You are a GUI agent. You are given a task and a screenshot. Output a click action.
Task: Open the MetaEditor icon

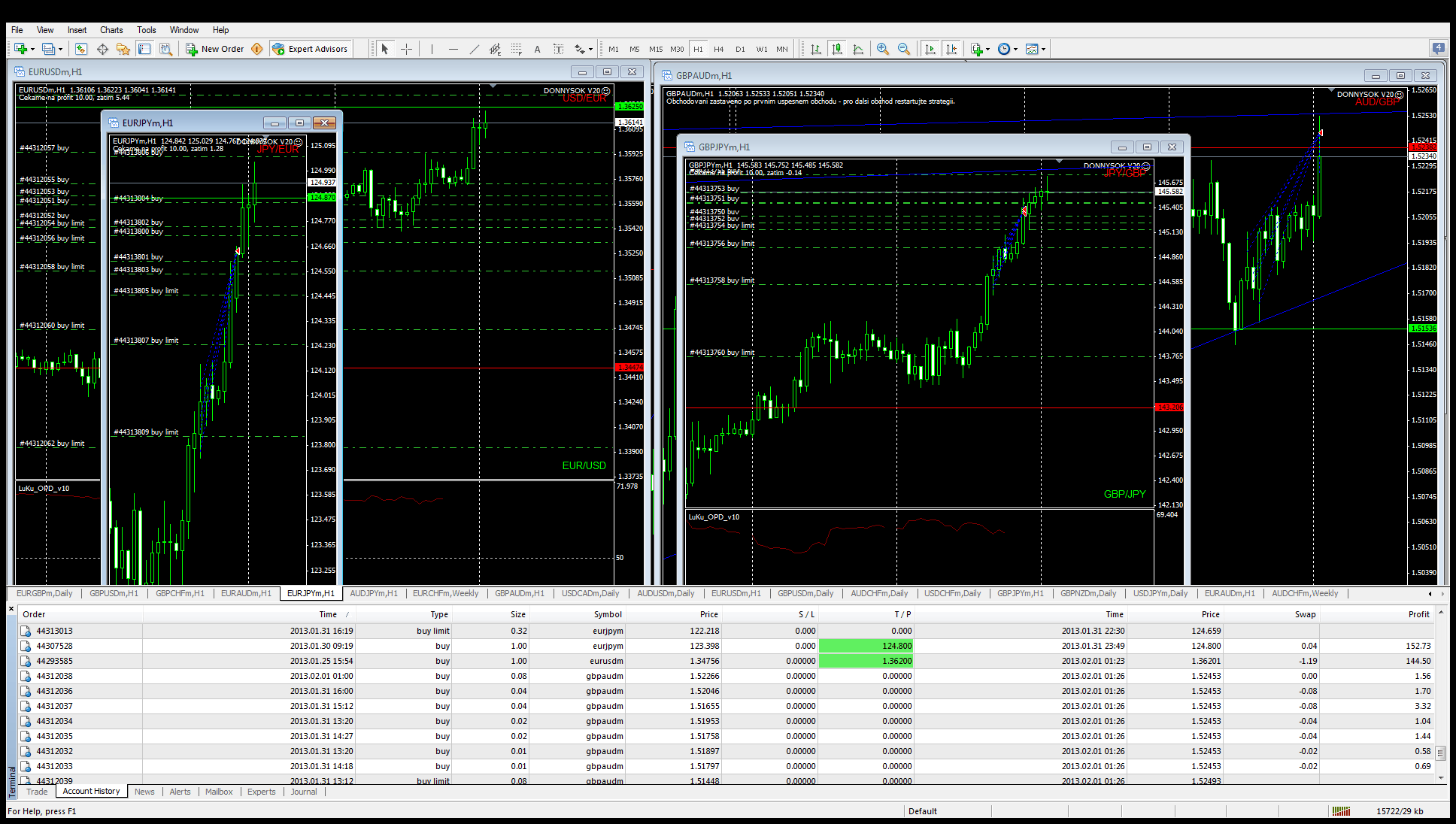pos(257,49)
